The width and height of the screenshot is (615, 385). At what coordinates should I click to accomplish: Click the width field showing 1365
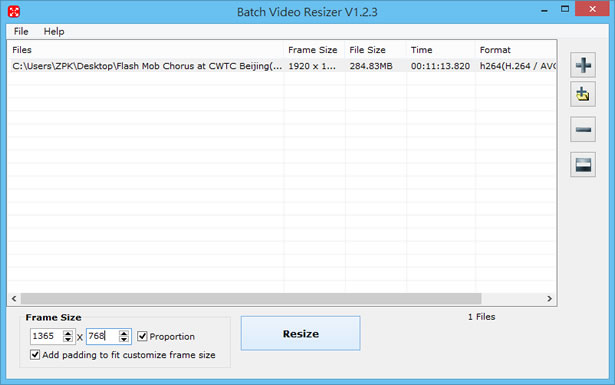pos(47,336)
